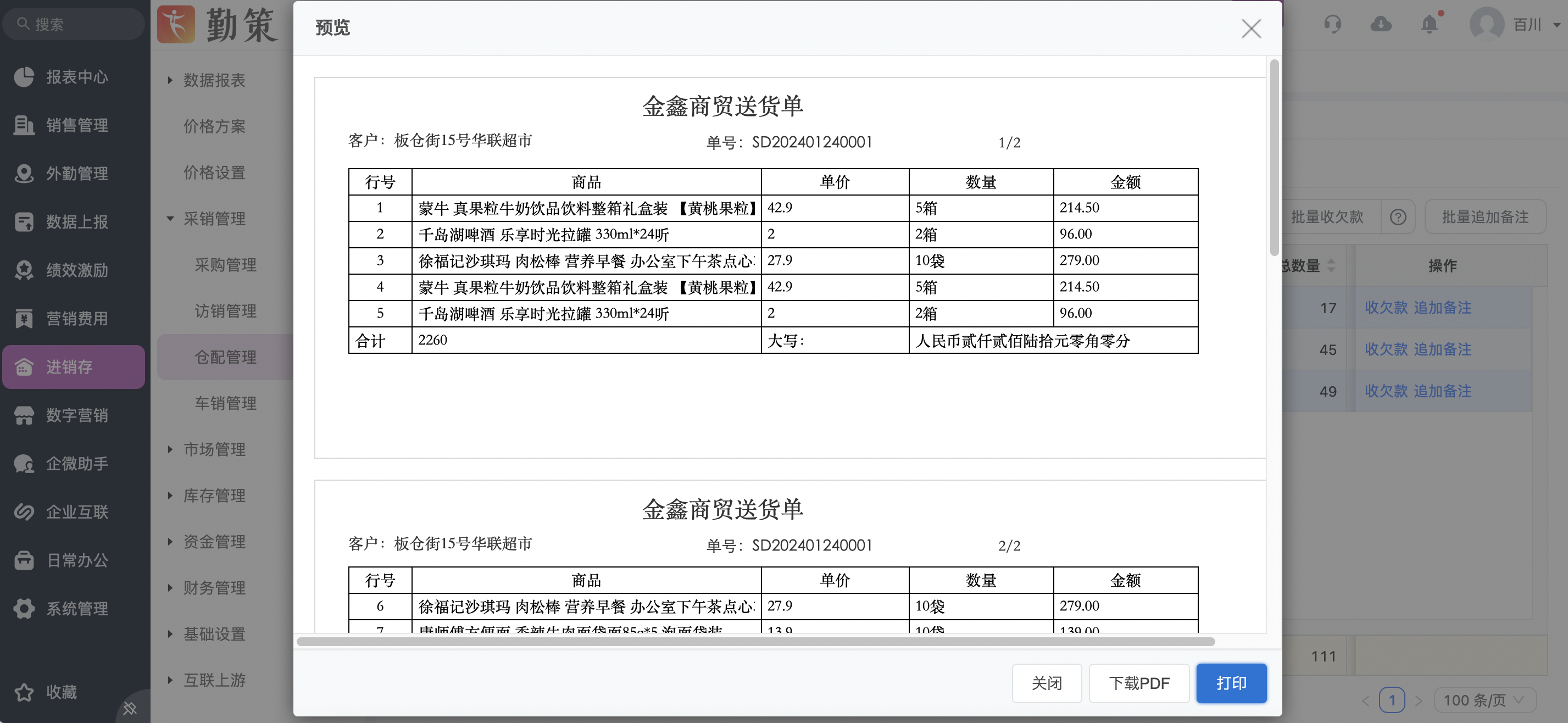Open the 日常办公 sidebar icon
This screenshot has width=1568, height=723.
24,560
